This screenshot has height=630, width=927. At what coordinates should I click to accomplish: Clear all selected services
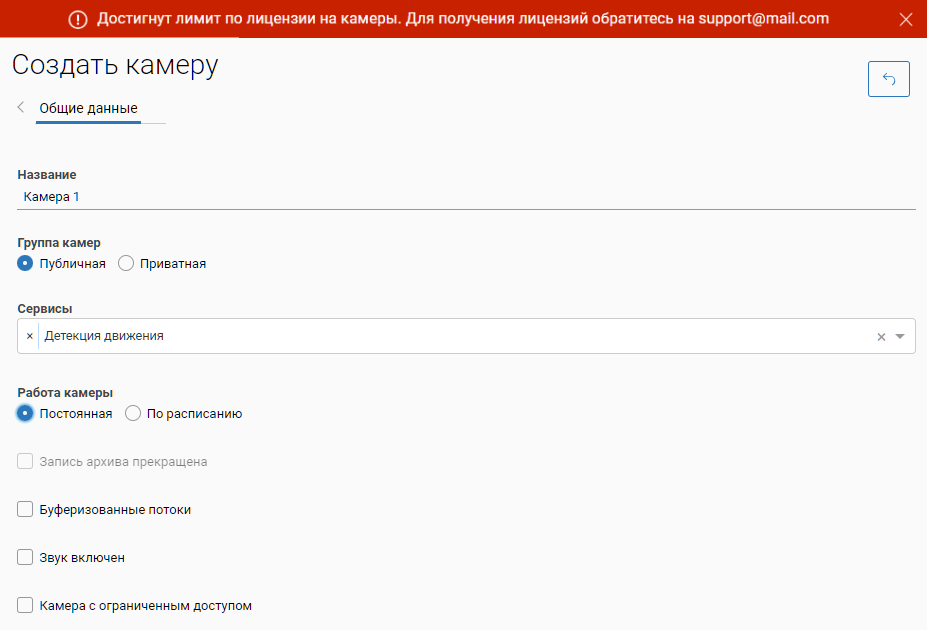coord(881,337)
